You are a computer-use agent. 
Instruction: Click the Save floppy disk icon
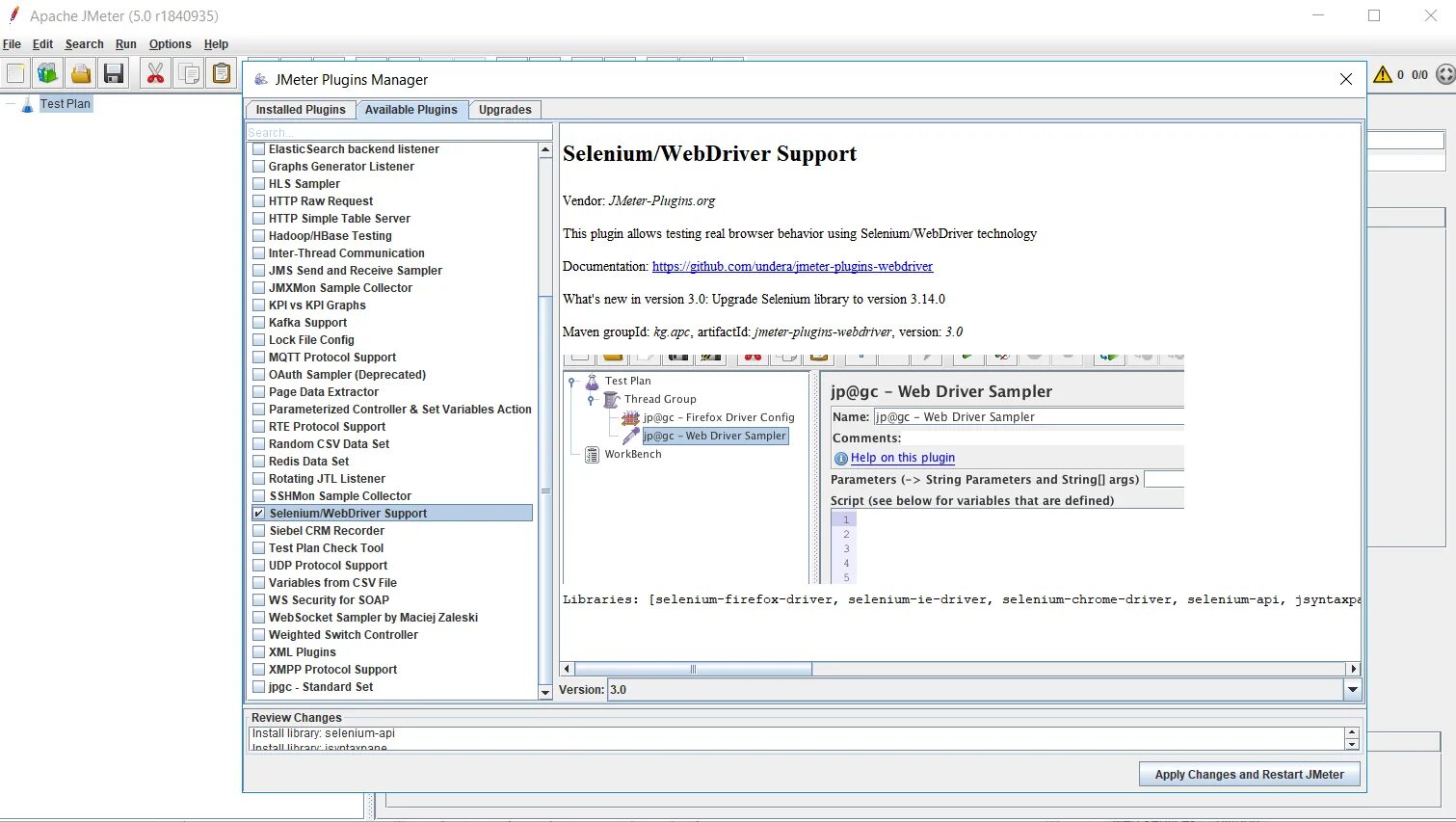(x=114, y=73)
